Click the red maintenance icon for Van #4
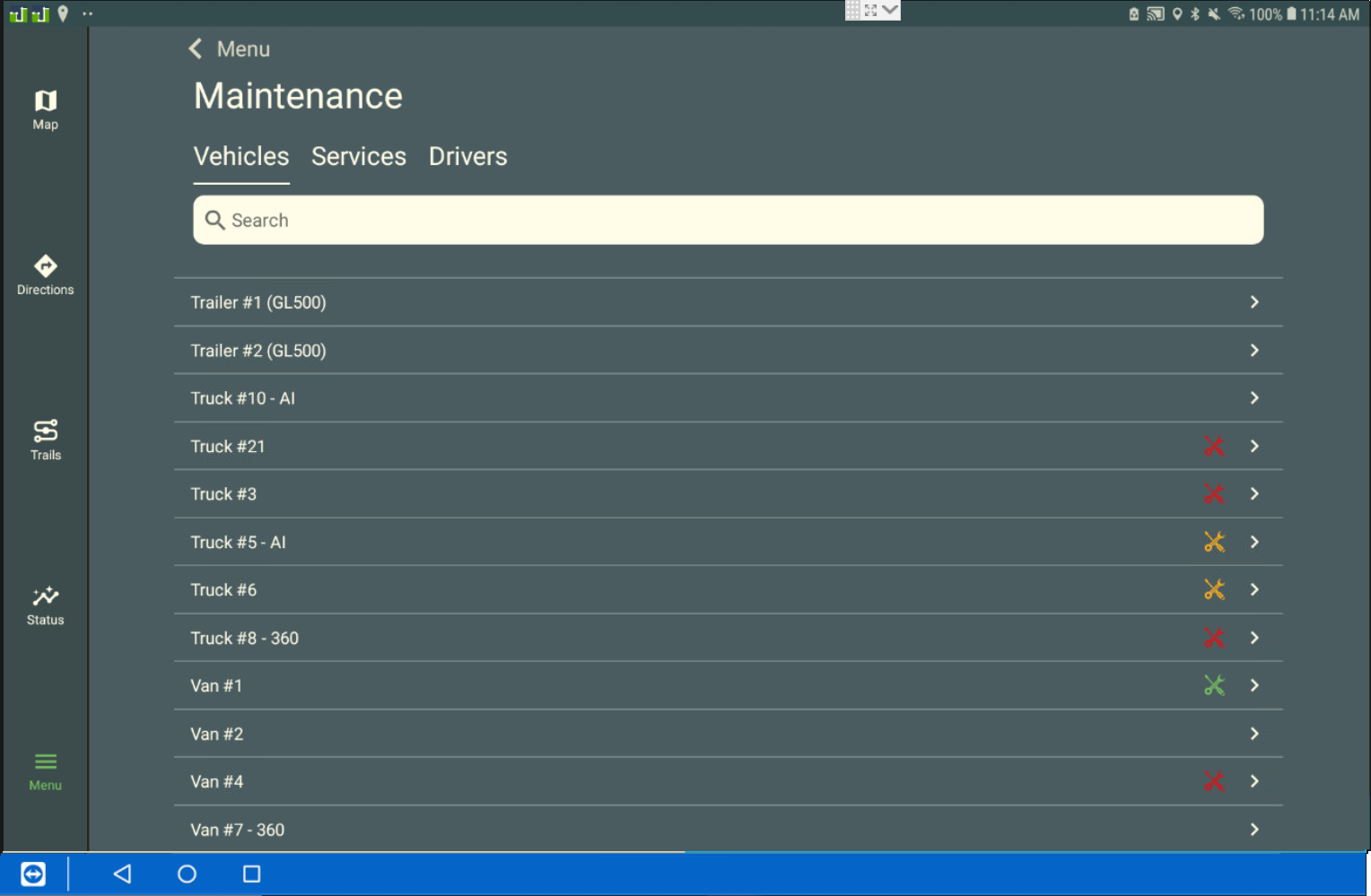Image resolution: width=1371 pixels, height=896 pixels. click(x=1215, y=781)
